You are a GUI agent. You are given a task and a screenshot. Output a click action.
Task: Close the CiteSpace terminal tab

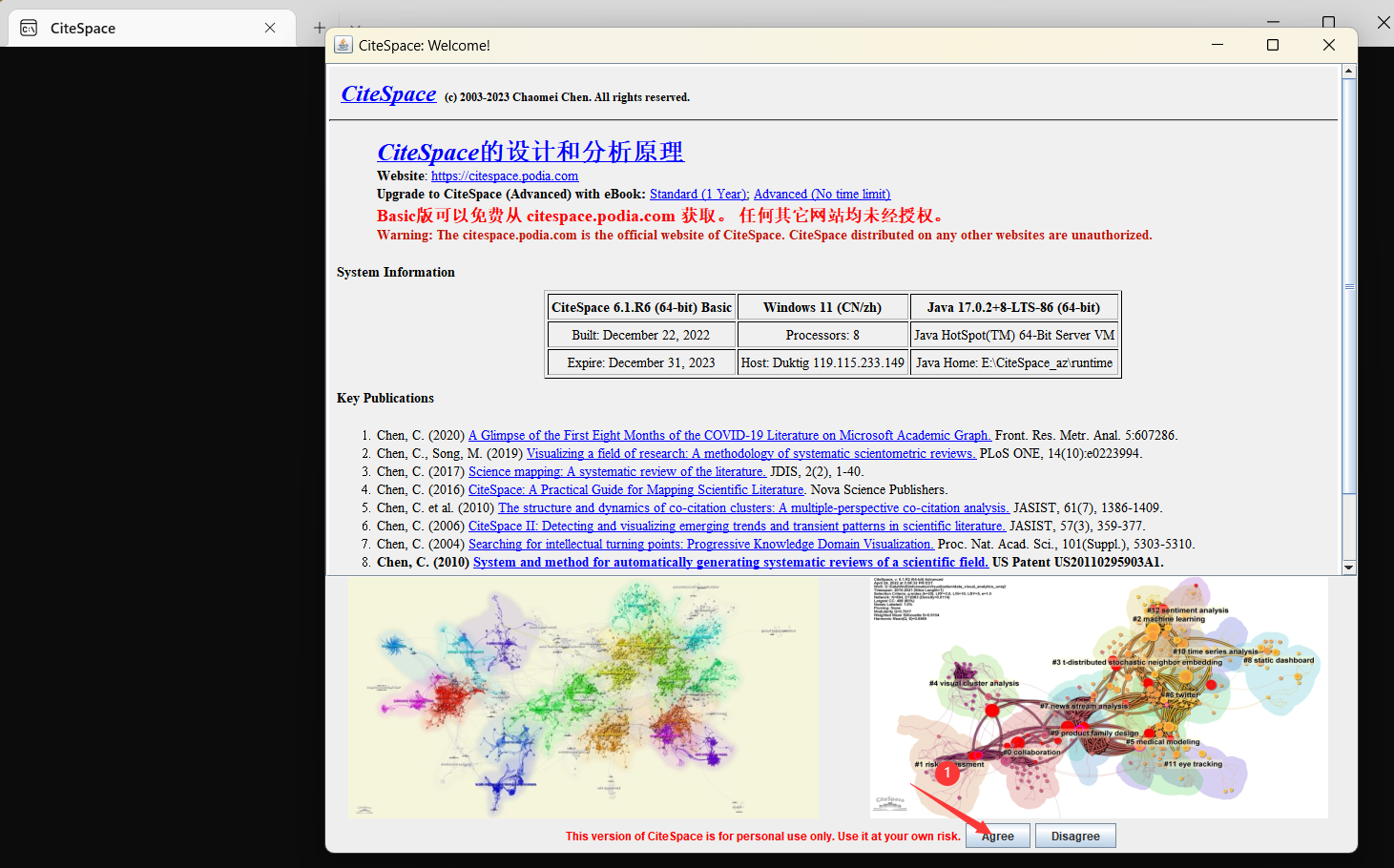(x=270, y=28)
